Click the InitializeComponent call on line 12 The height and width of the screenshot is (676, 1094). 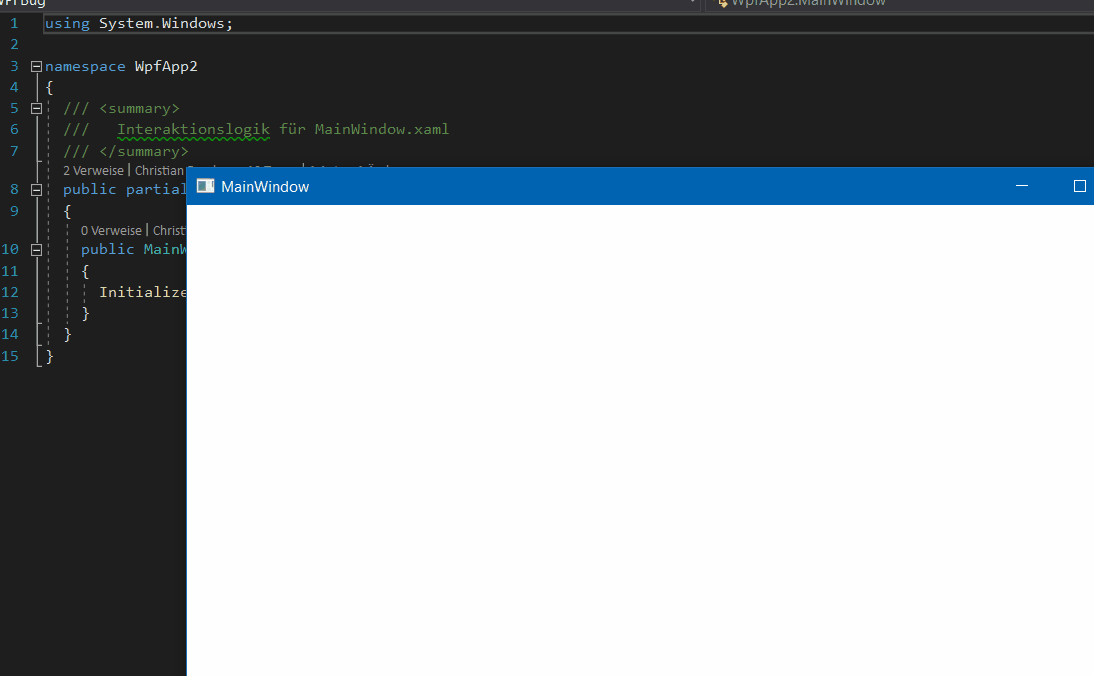coord(143,291)
